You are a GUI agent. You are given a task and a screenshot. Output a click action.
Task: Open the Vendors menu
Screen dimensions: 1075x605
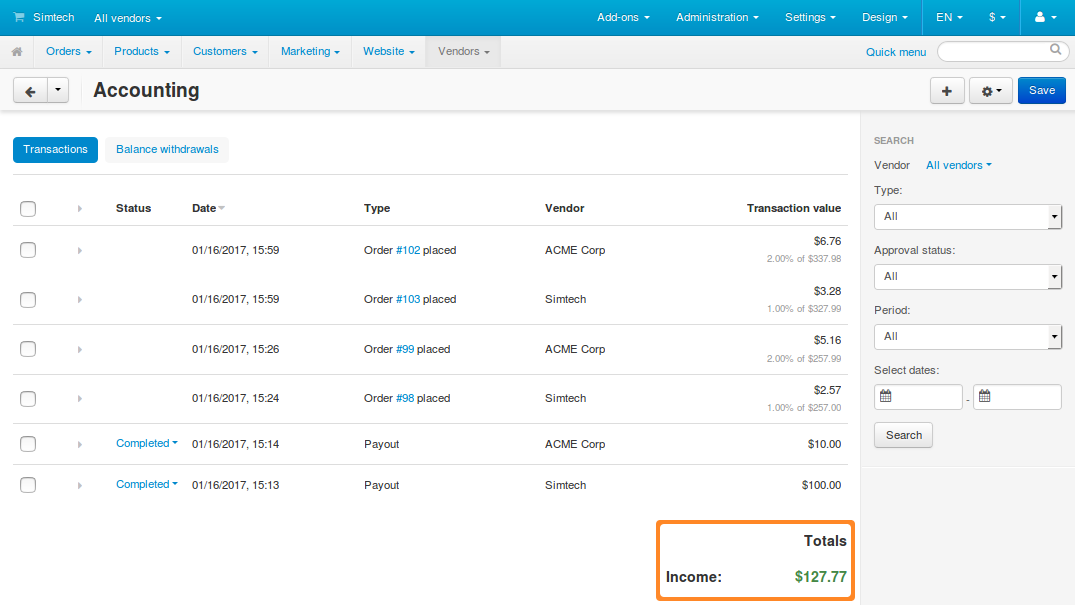coord(463,51)
